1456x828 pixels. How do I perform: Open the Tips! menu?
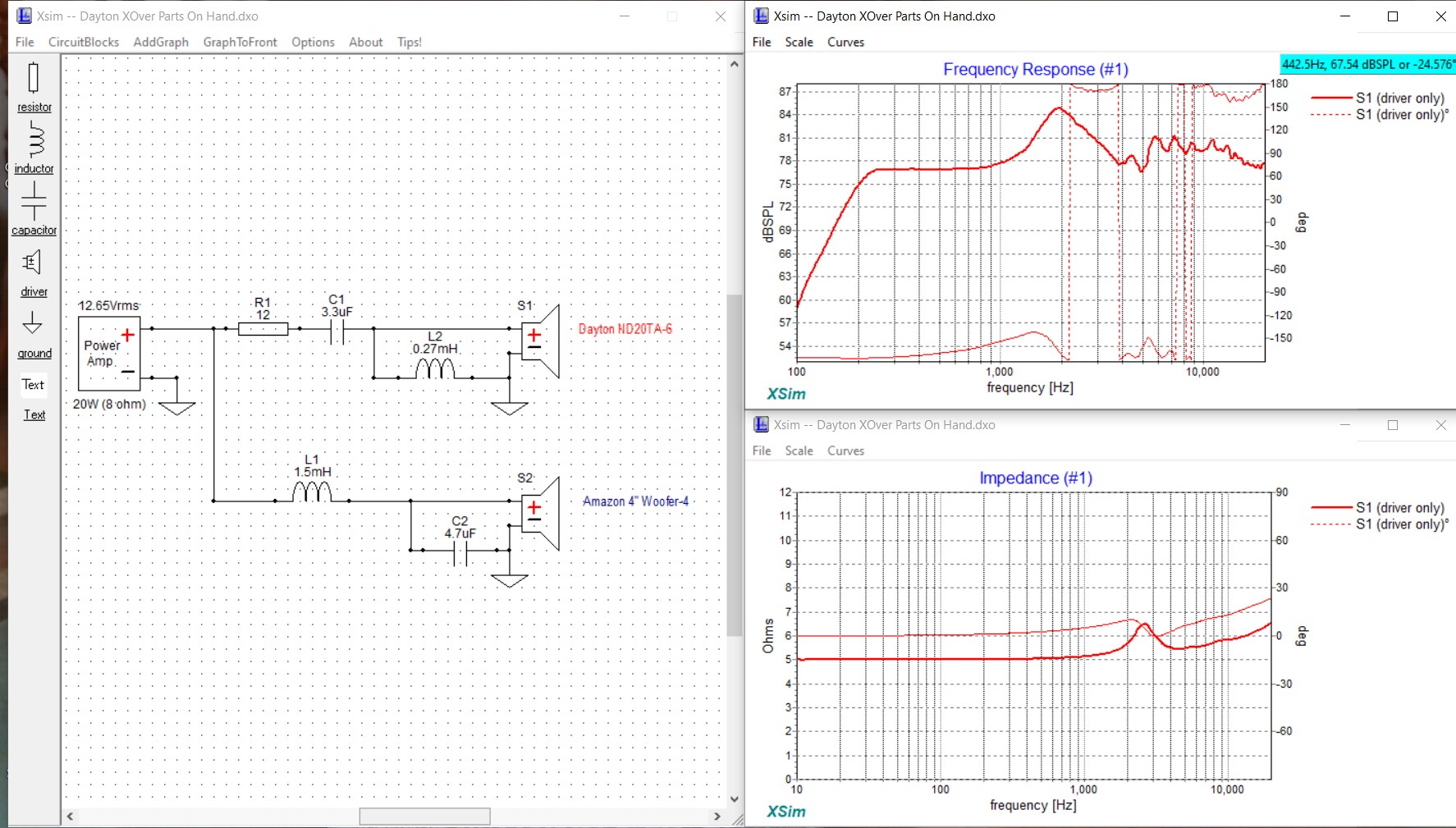click(x=410, y=42)
